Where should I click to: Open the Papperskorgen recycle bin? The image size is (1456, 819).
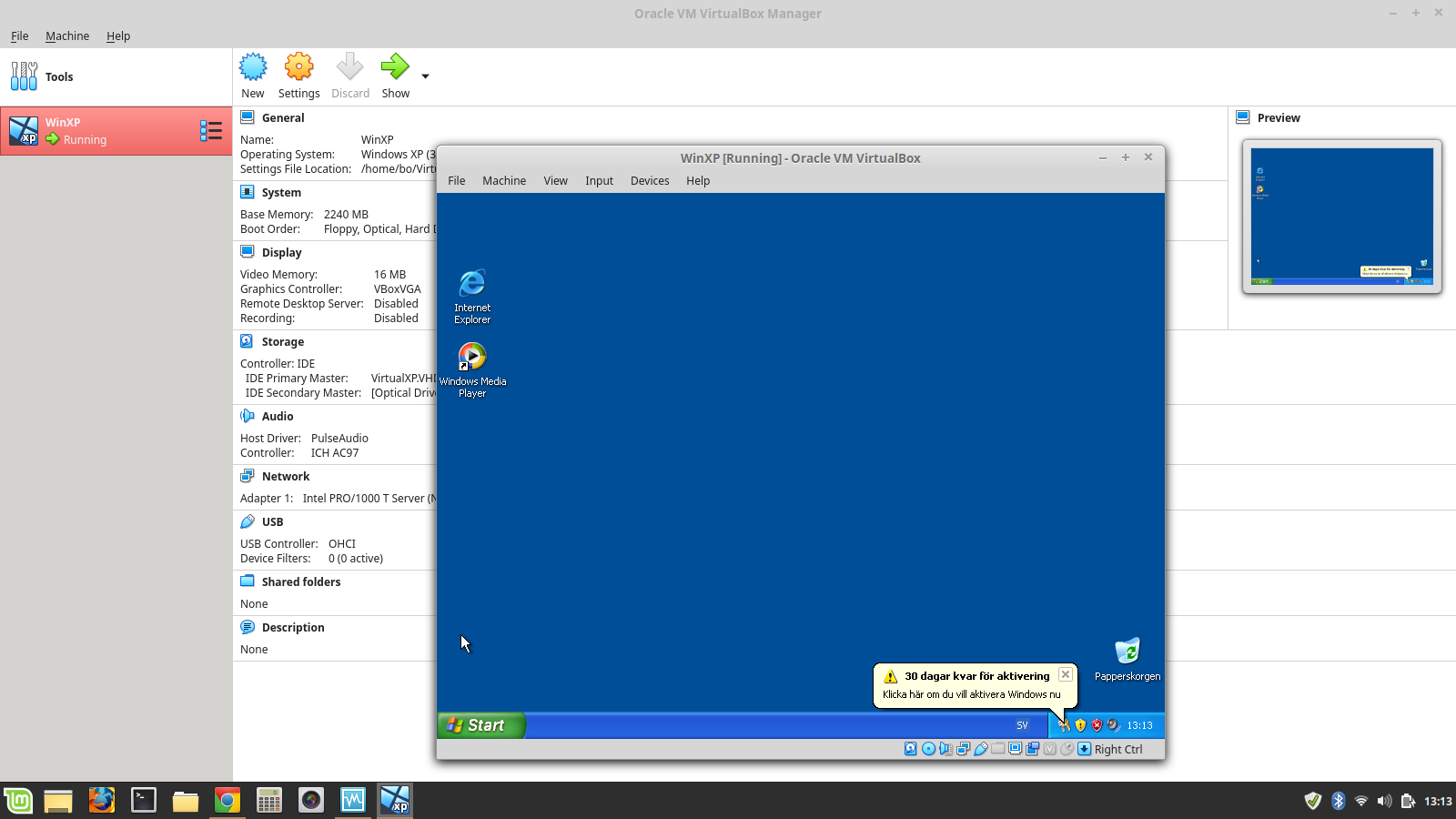[1127, 652]
